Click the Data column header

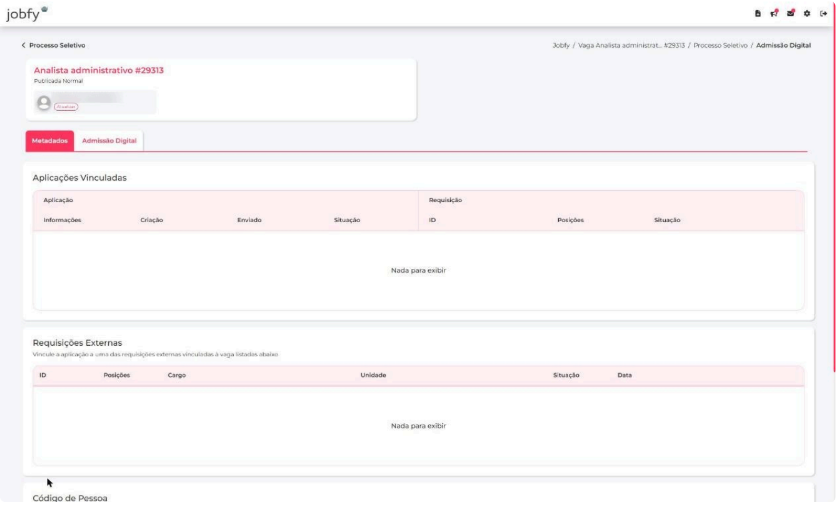pyautogui.click(x=625, y=375)
